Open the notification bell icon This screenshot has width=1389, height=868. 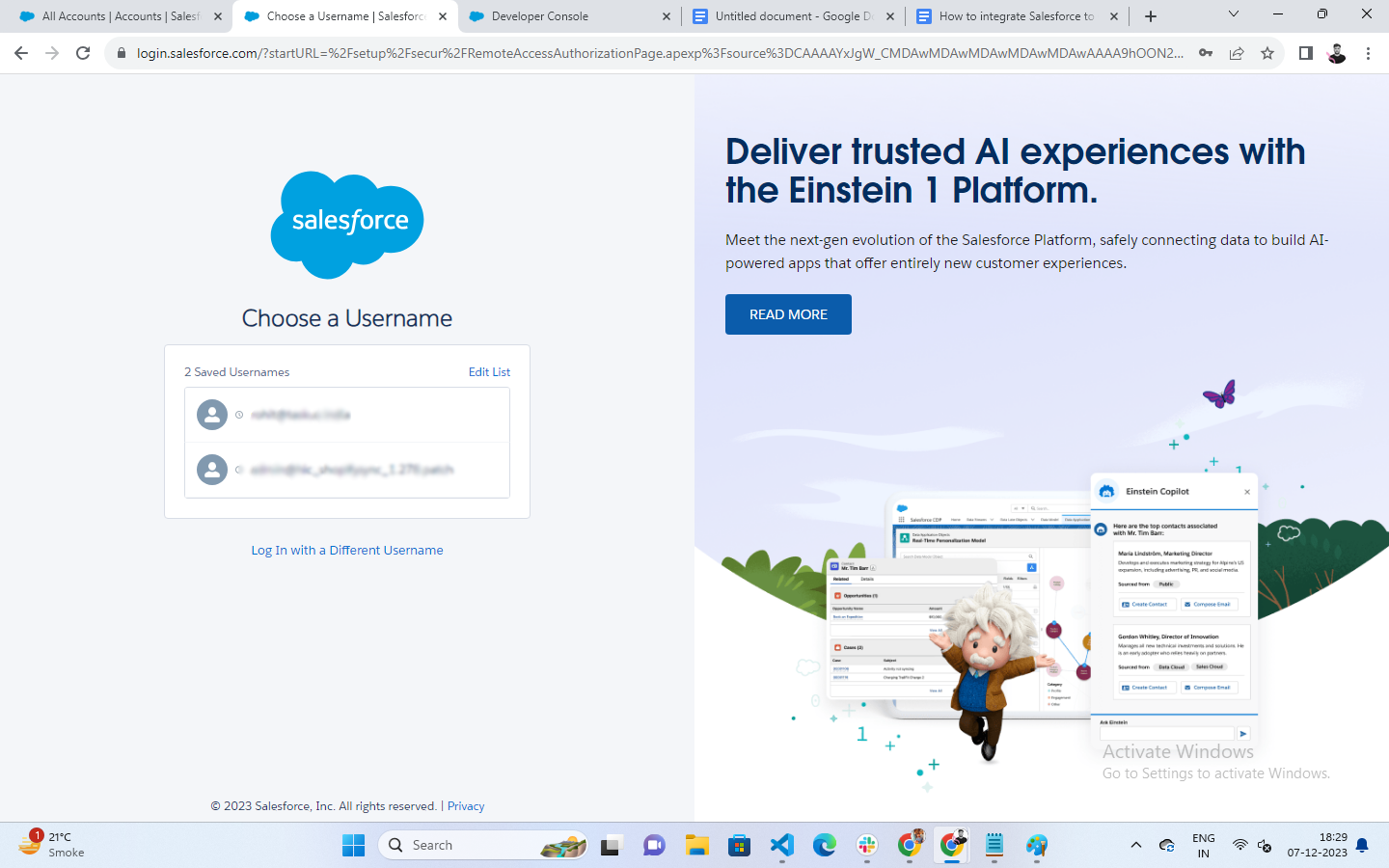(1362, 846)
